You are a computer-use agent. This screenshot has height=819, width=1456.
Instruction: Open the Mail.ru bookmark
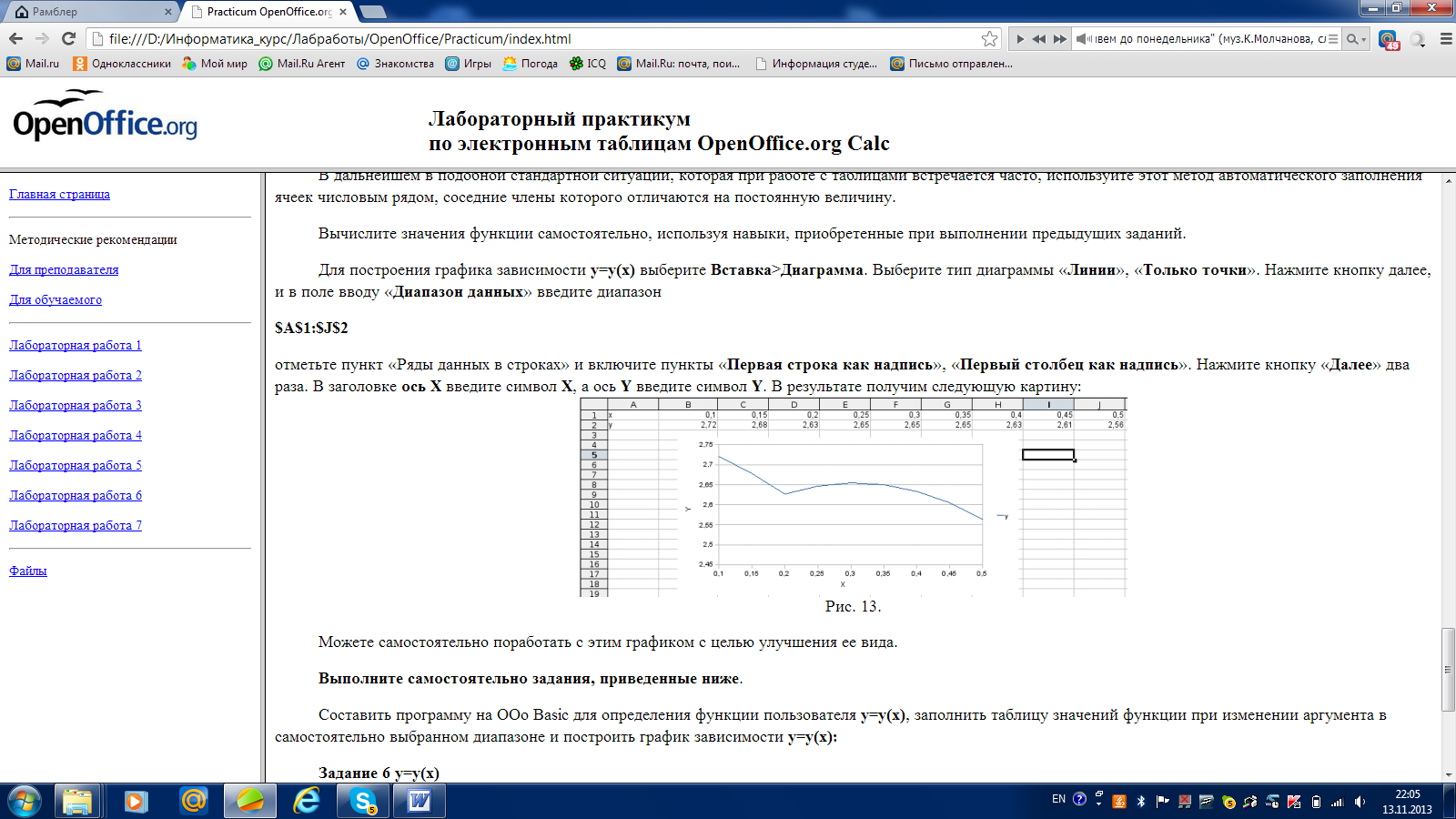(x=33, y=64)
